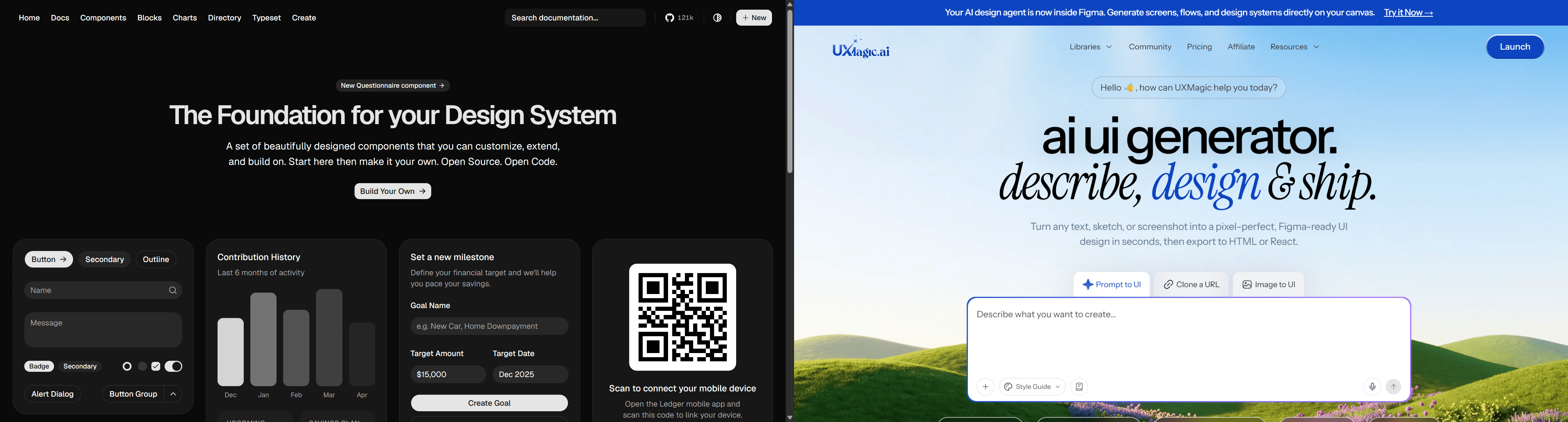The image size is (1568, 422).
Task: Click the Mar bar in Contribution History
Action: tap(329, 337)
